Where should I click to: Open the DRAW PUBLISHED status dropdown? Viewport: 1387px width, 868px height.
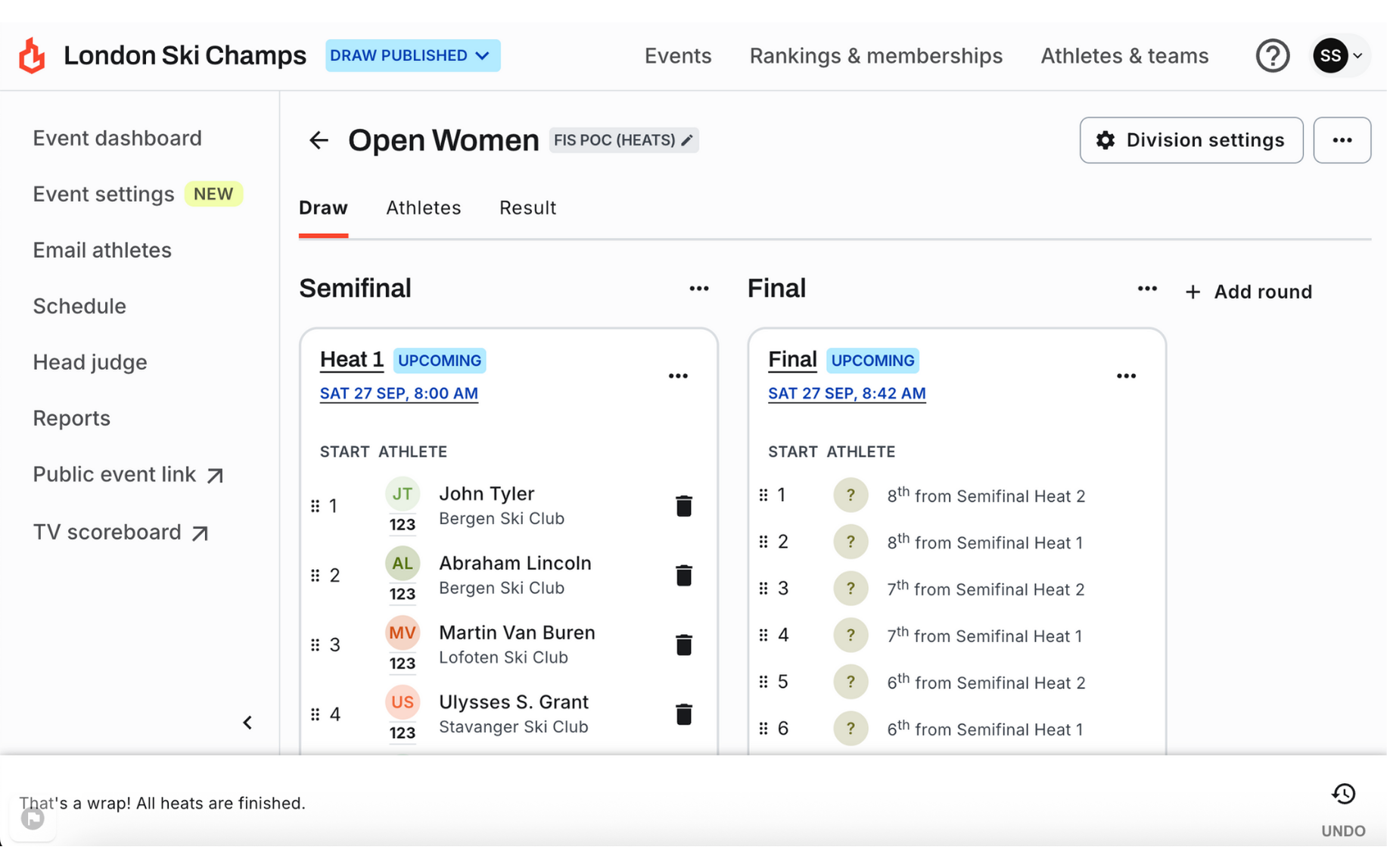412,55
